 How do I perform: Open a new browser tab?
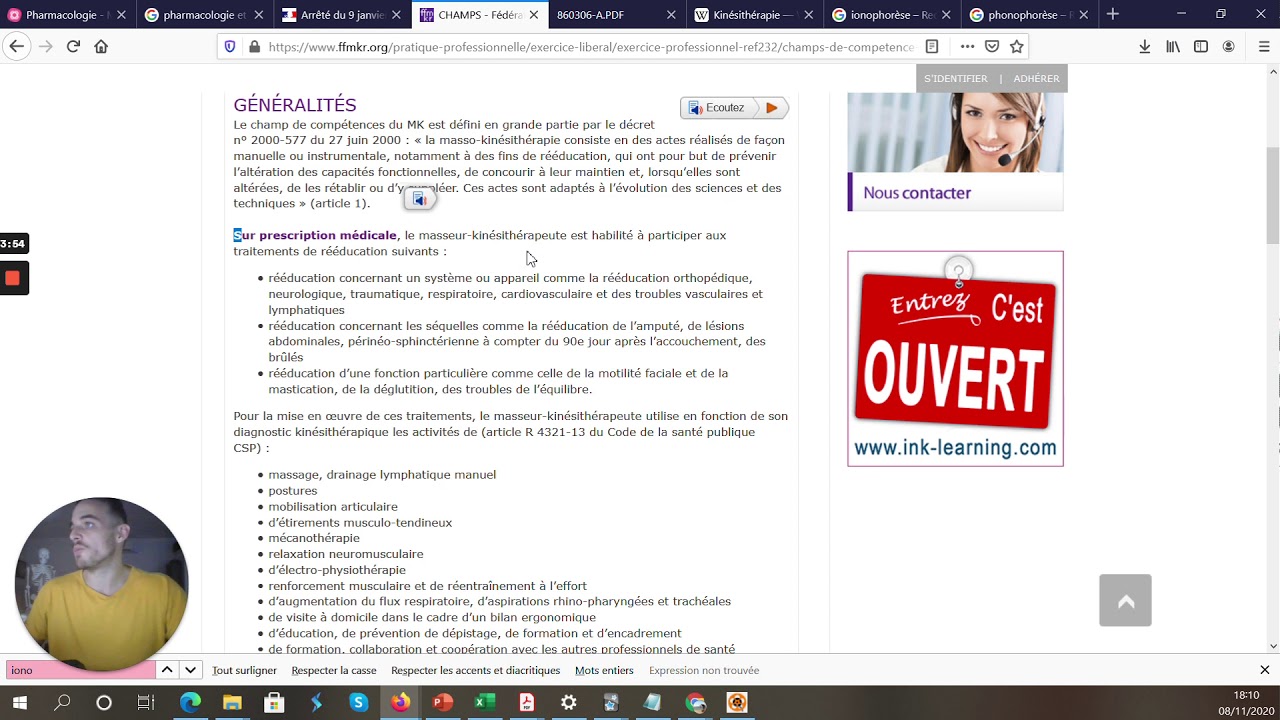pos(1113,14)
